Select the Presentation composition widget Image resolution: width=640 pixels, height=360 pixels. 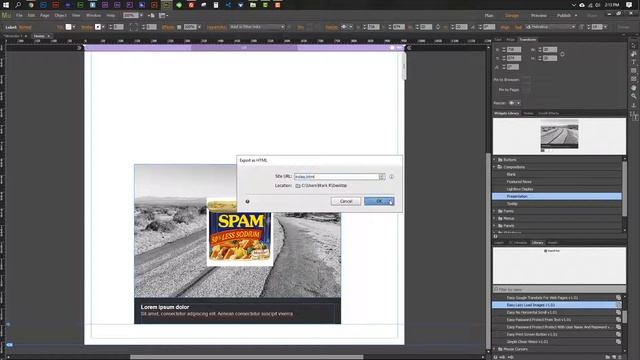(x=557, y=196)
